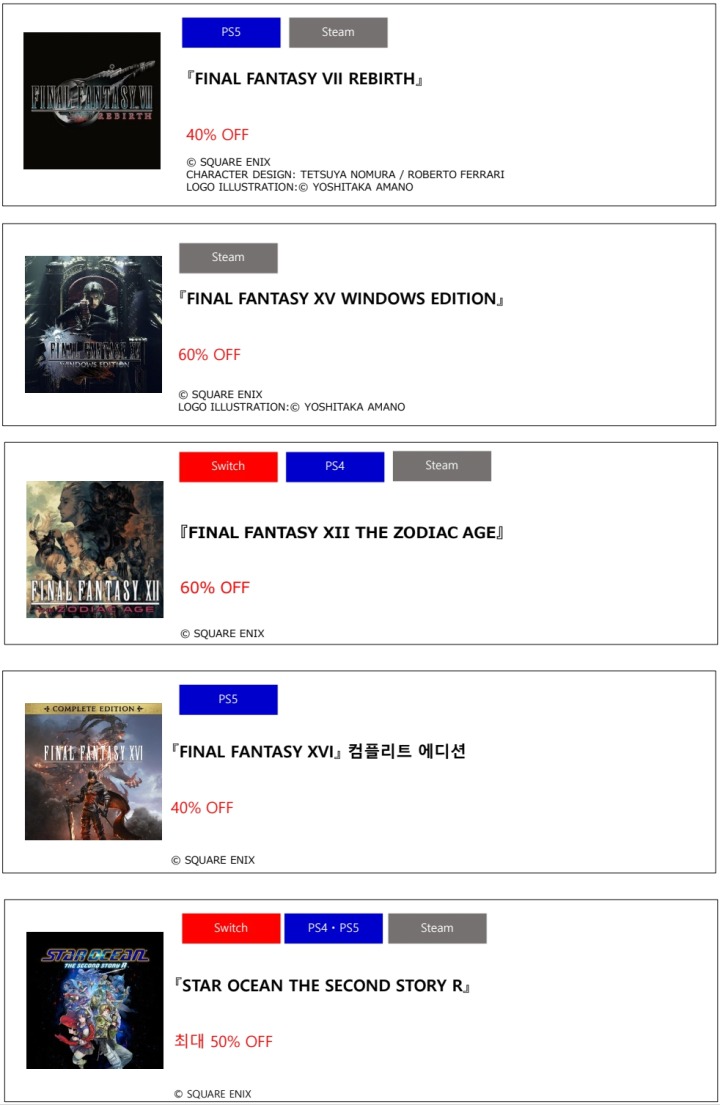Image resolution: width=720 pixels, height=1105 pixels.
Task: Select the Steam button for FF VII Rebirth
Action: (x=338, y=32)
